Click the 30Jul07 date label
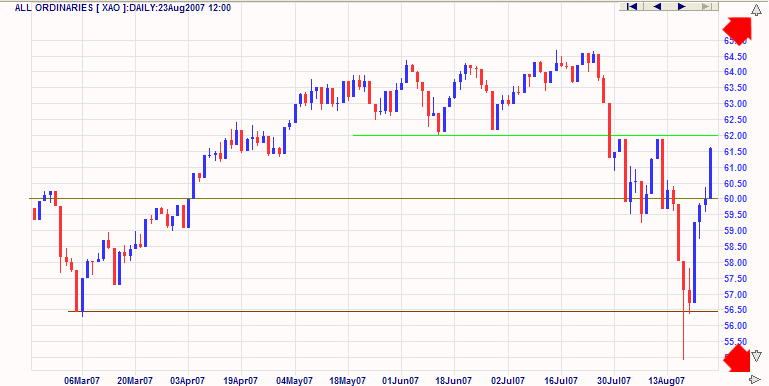The width and height of the screenshot is (769, 386). coord(615,381)
